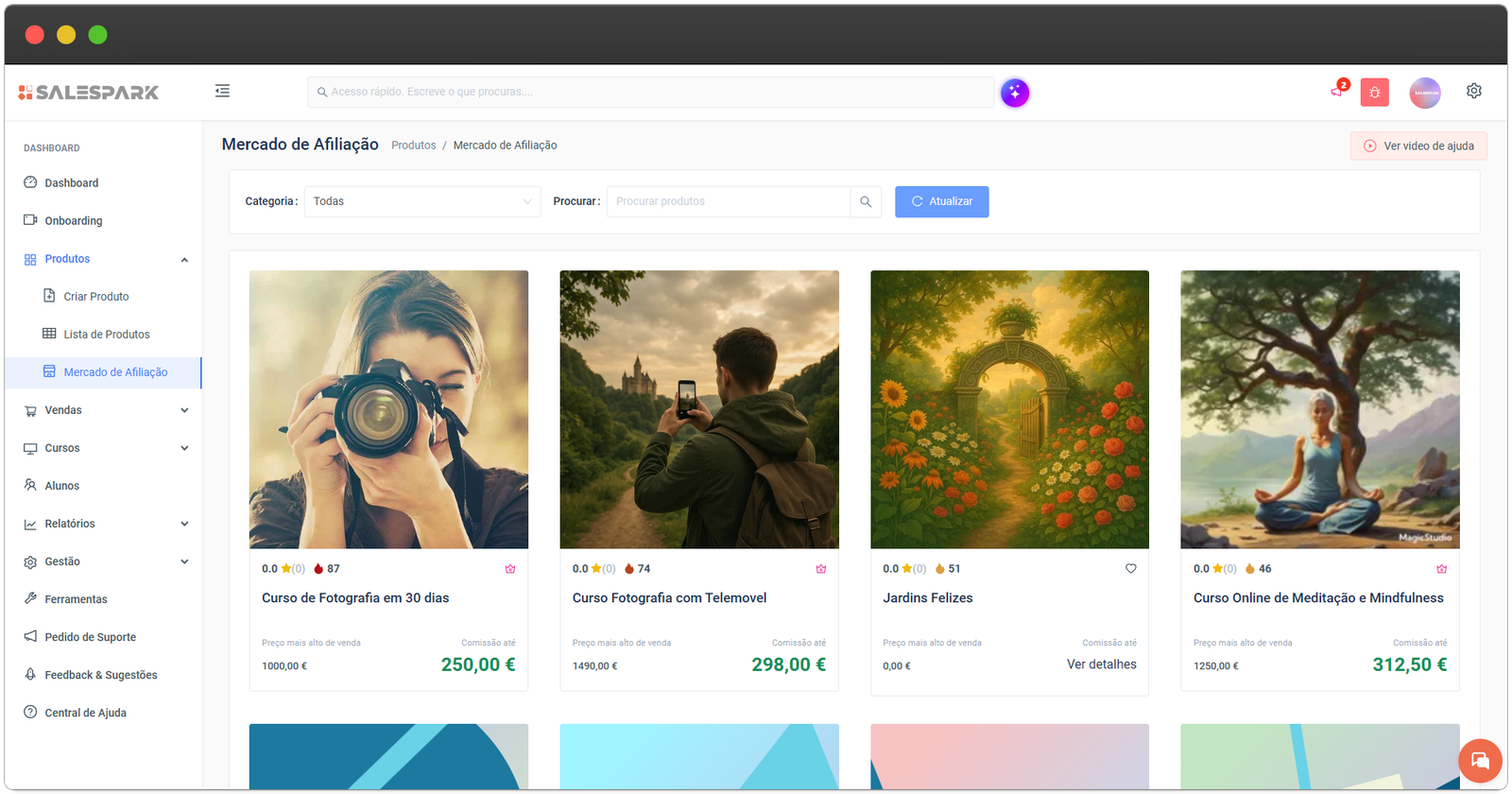The image size is (1512, 794).
Task: Open the Curso Fotografia com Telemovel thumbnail
Action: 698,409
